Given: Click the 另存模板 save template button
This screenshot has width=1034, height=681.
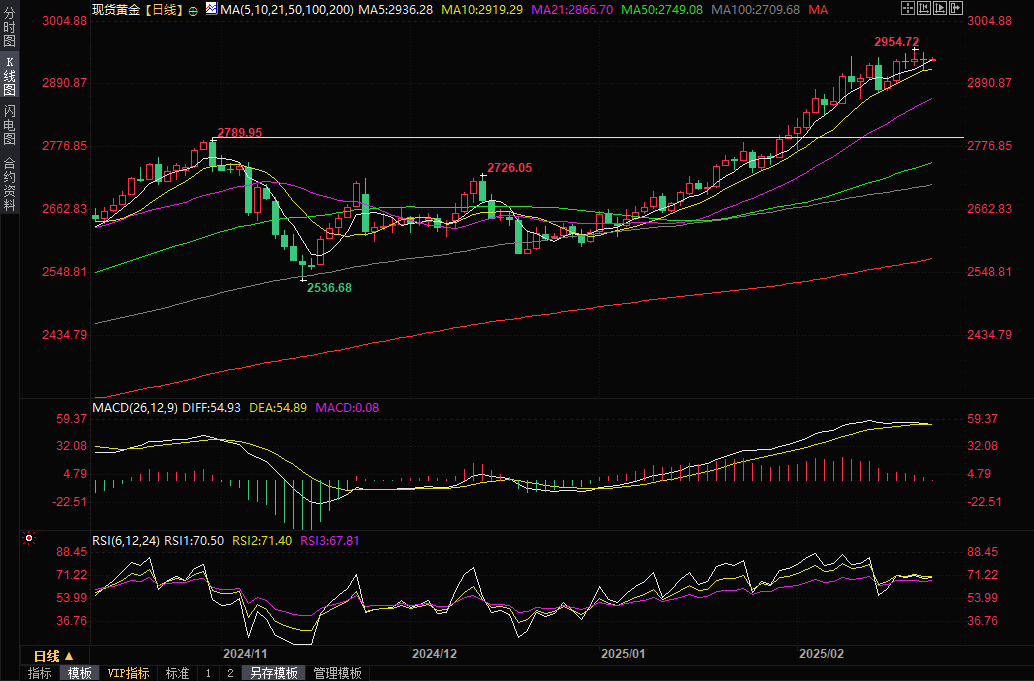Looking at the screenshot, I should [x=274, y=673].
